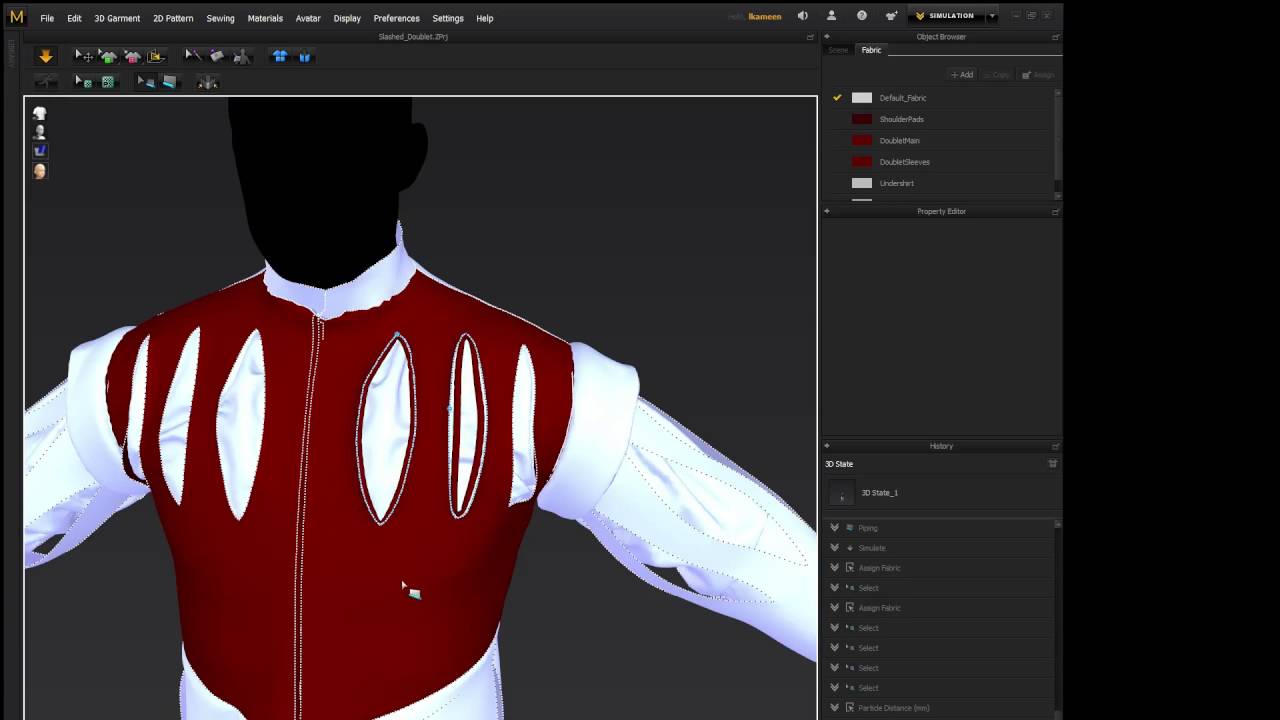
Task: Expand the Particle Distance history chevron
Action: (x=834, y=708)
